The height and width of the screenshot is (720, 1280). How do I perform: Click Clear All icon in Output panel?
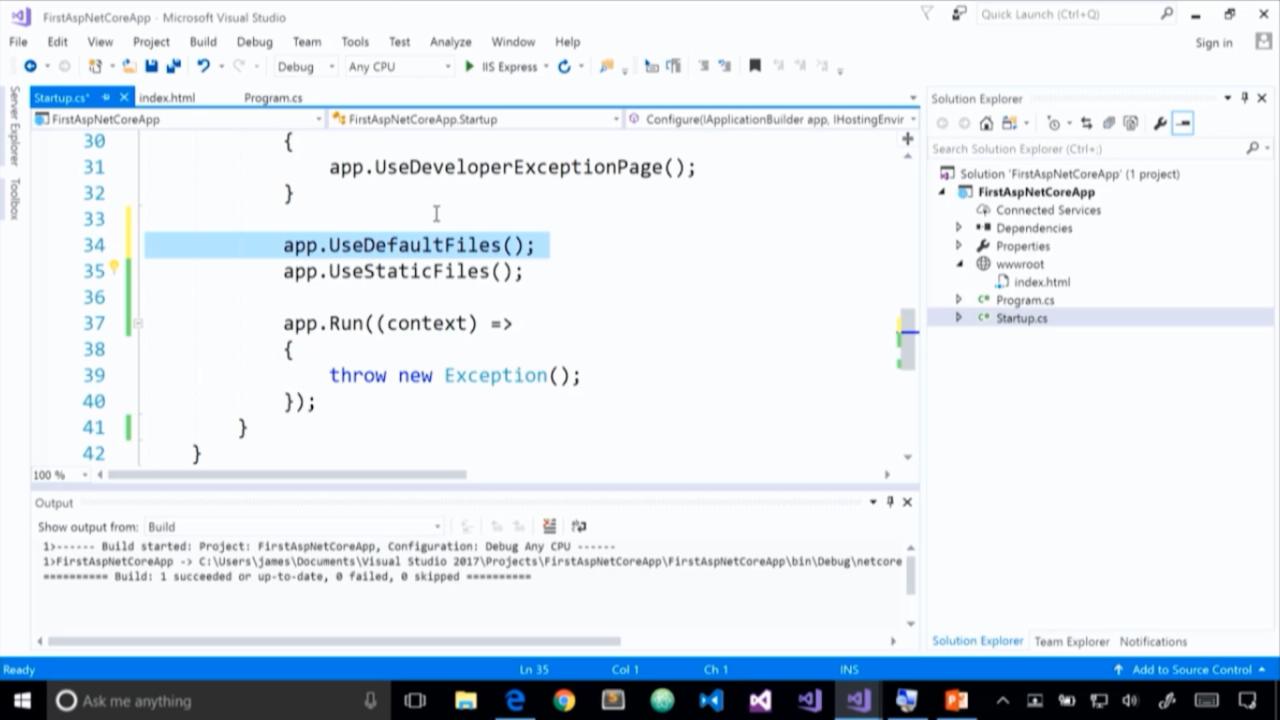coord(549,526)
